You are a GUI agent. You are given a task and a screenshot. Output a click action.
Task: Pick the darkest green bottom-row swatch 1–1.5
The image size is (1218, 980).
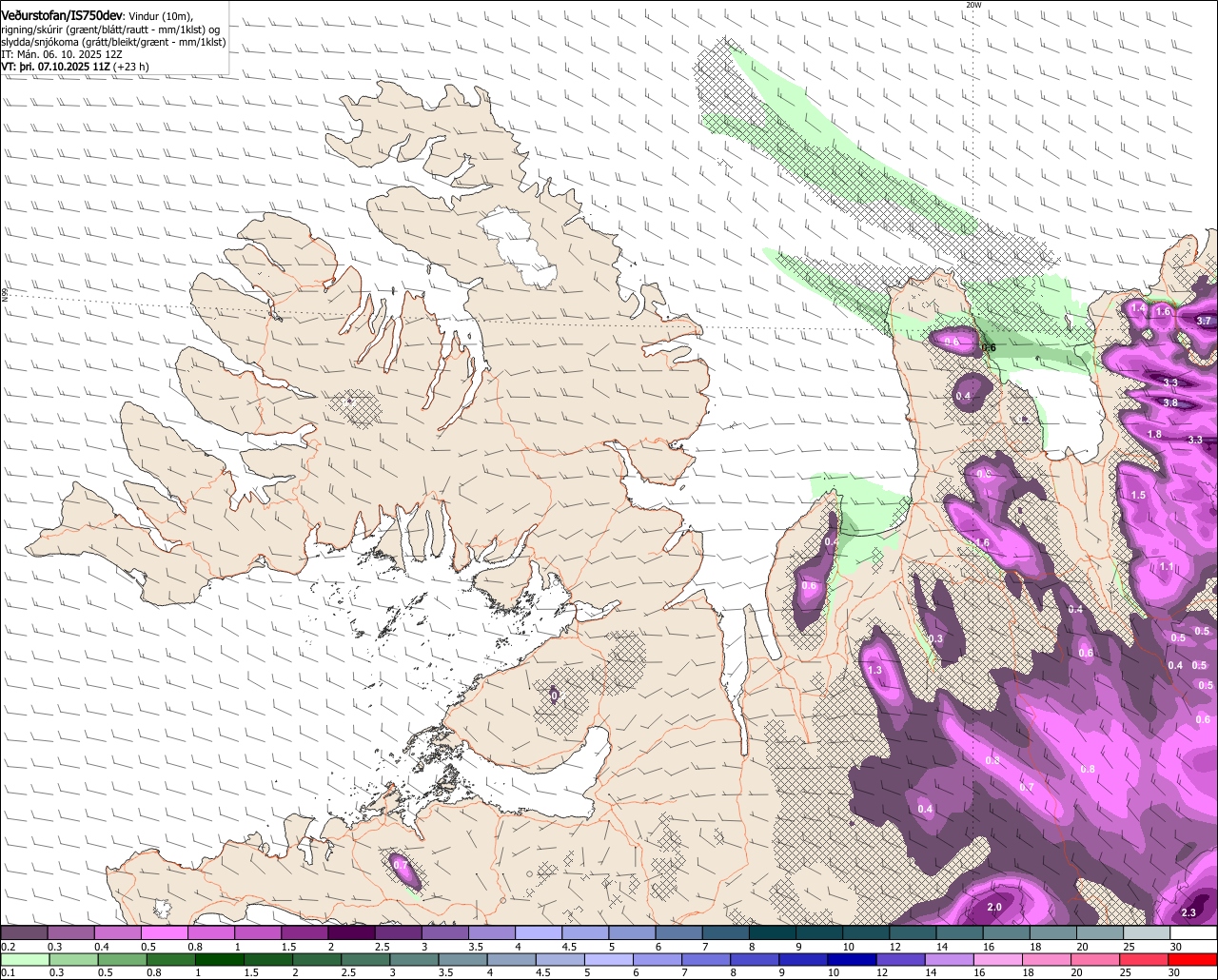pos(219,959)
